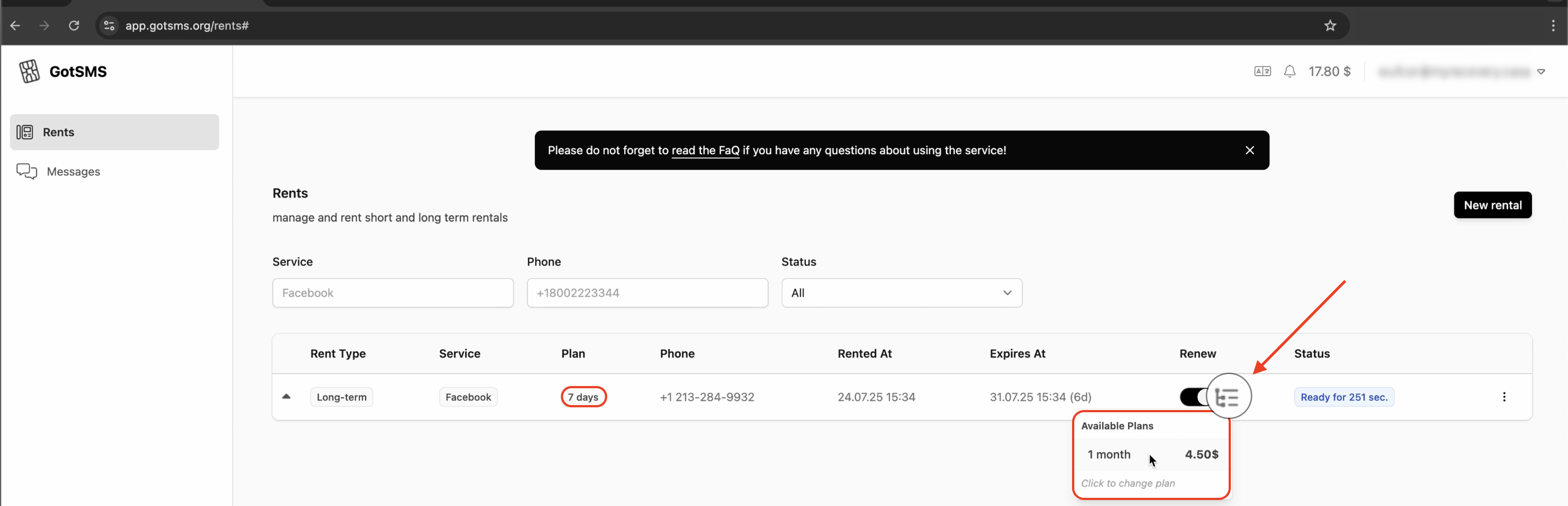The width and height of the screenshot is (1568, 506).
Task: Focus the Service filter field
Action: coord(393,293)
